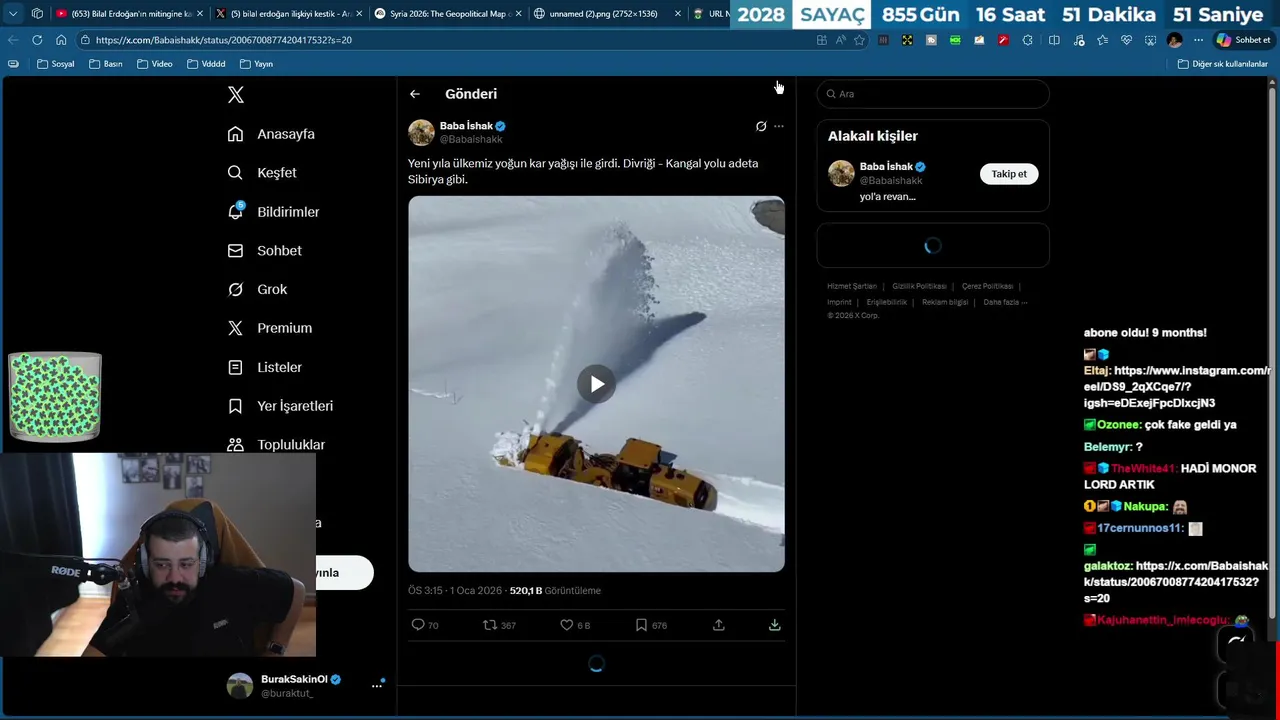Click the reply icon with 70 comments
Image resolution: width=1280 pixels, height=720 pixels.
425,625
